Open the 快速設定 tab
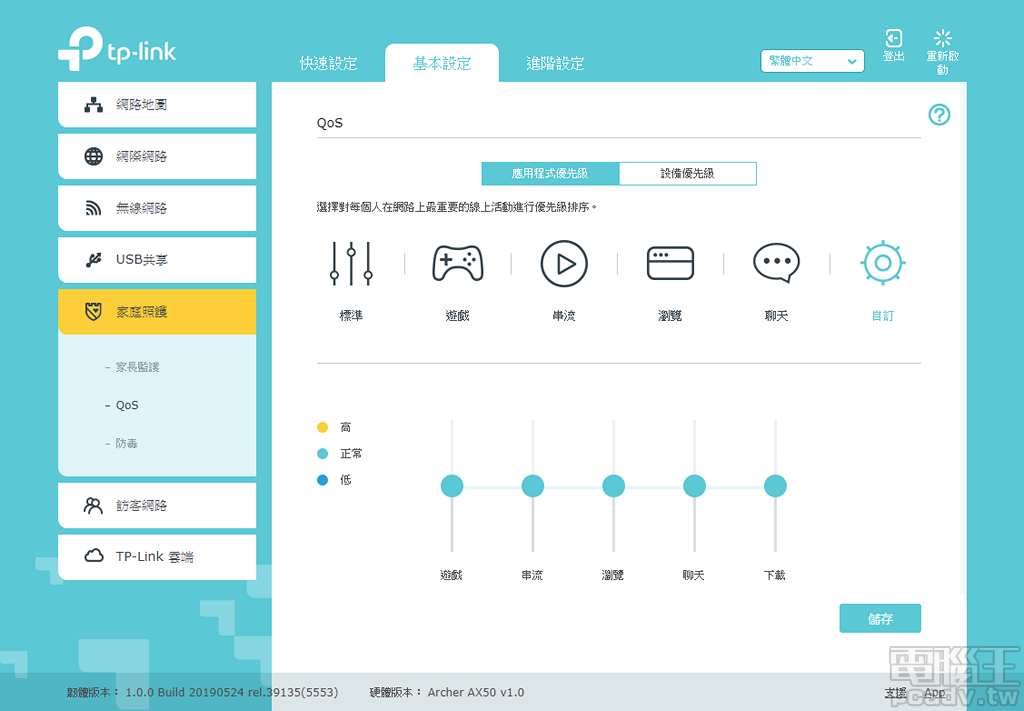This screenshot has width=1024, height=711. click(x=329, y=62)
